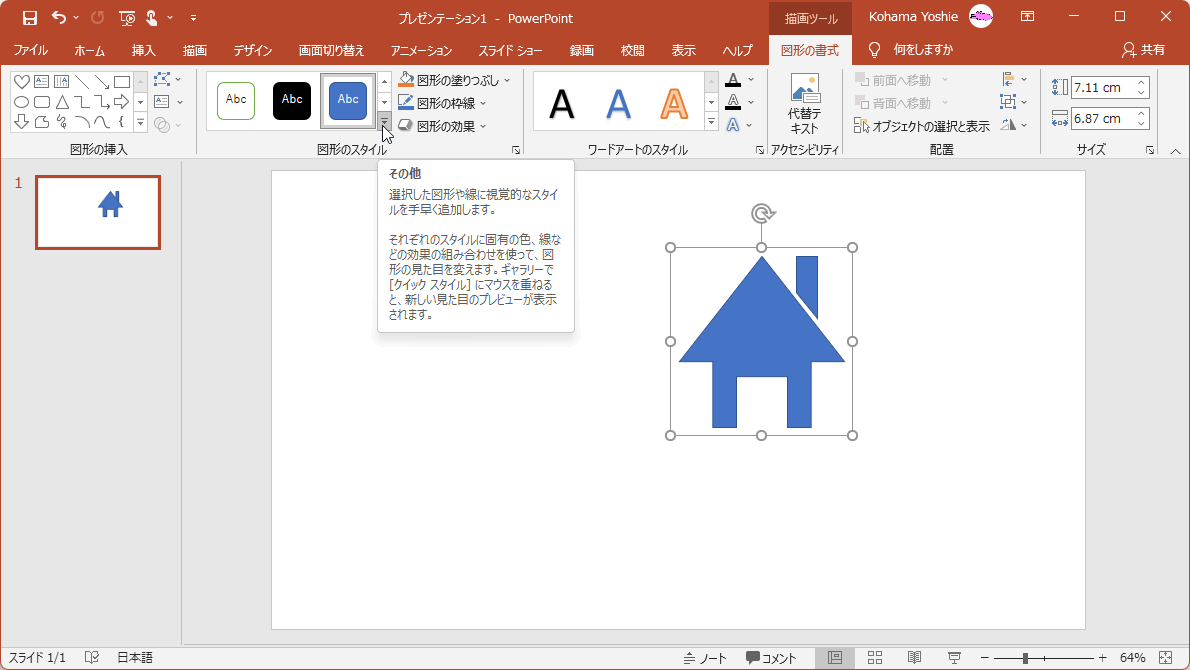The height and width of the screenshot is (670, 1190).
Task: Open 図形の塗りつぶし dropdown
Action: [x=507, y=80]
